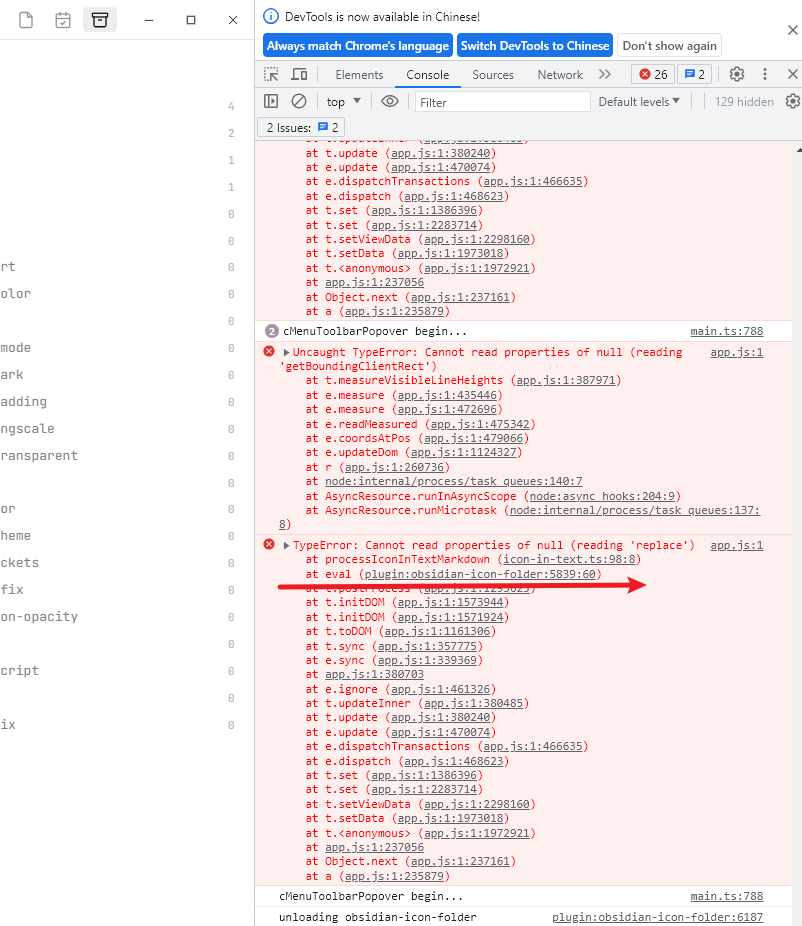Click the Don't show again button
The height and width of the screenshot is (926, 802).
pyautogui.click(x=669, y=45)
